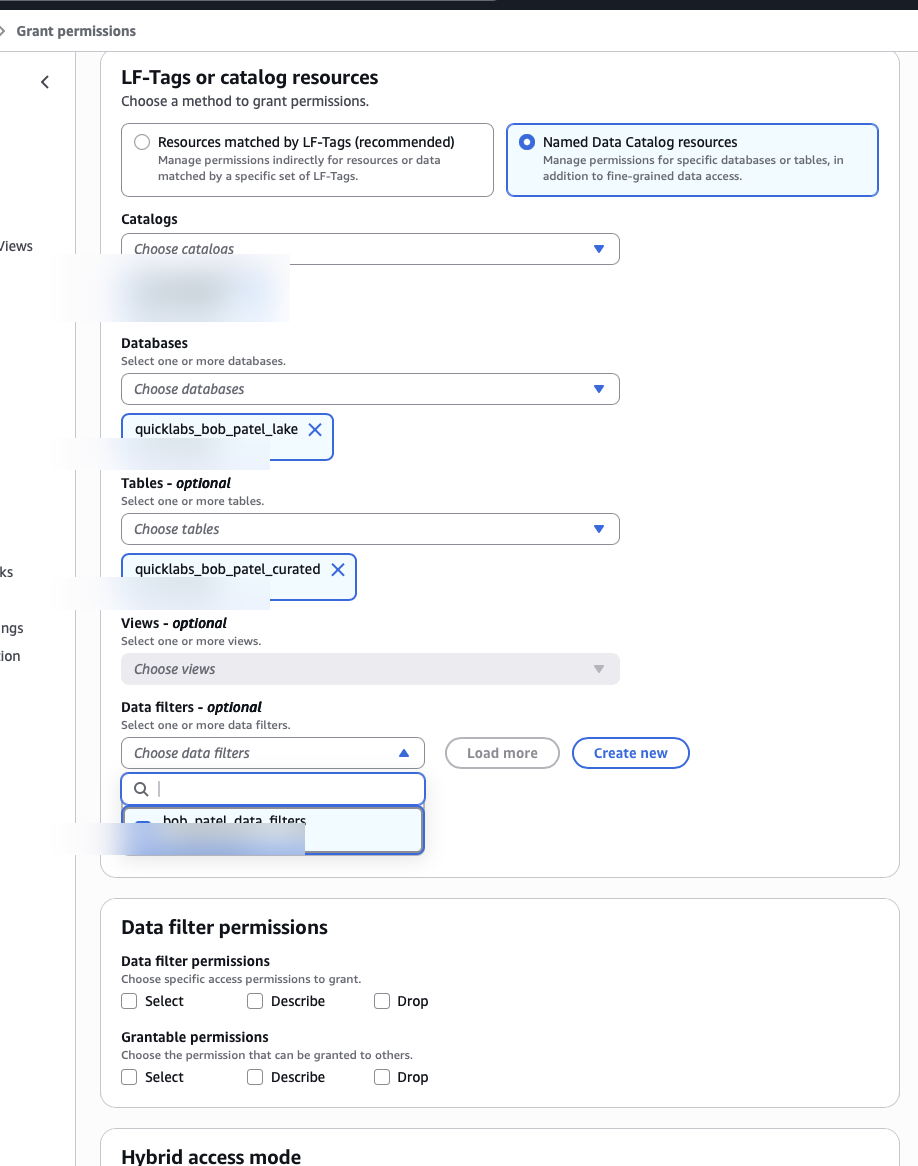Screen dimensions: 918x1166
Task: Click the Create new data filter button
Action: 631,753
